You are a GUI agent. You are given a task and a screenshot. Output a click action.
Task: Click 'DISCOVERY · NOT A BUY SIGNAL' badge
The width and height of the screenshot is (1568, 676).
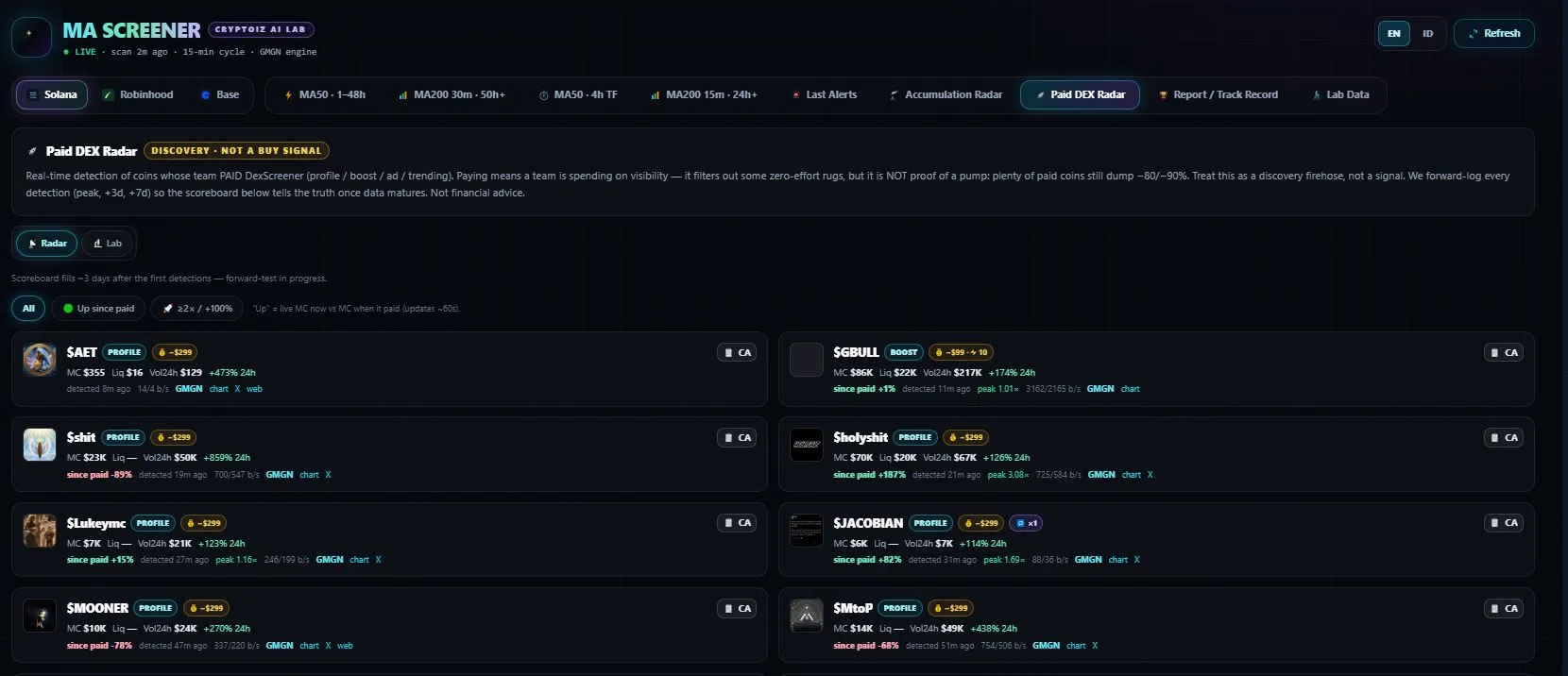click(x=236, y=150)
